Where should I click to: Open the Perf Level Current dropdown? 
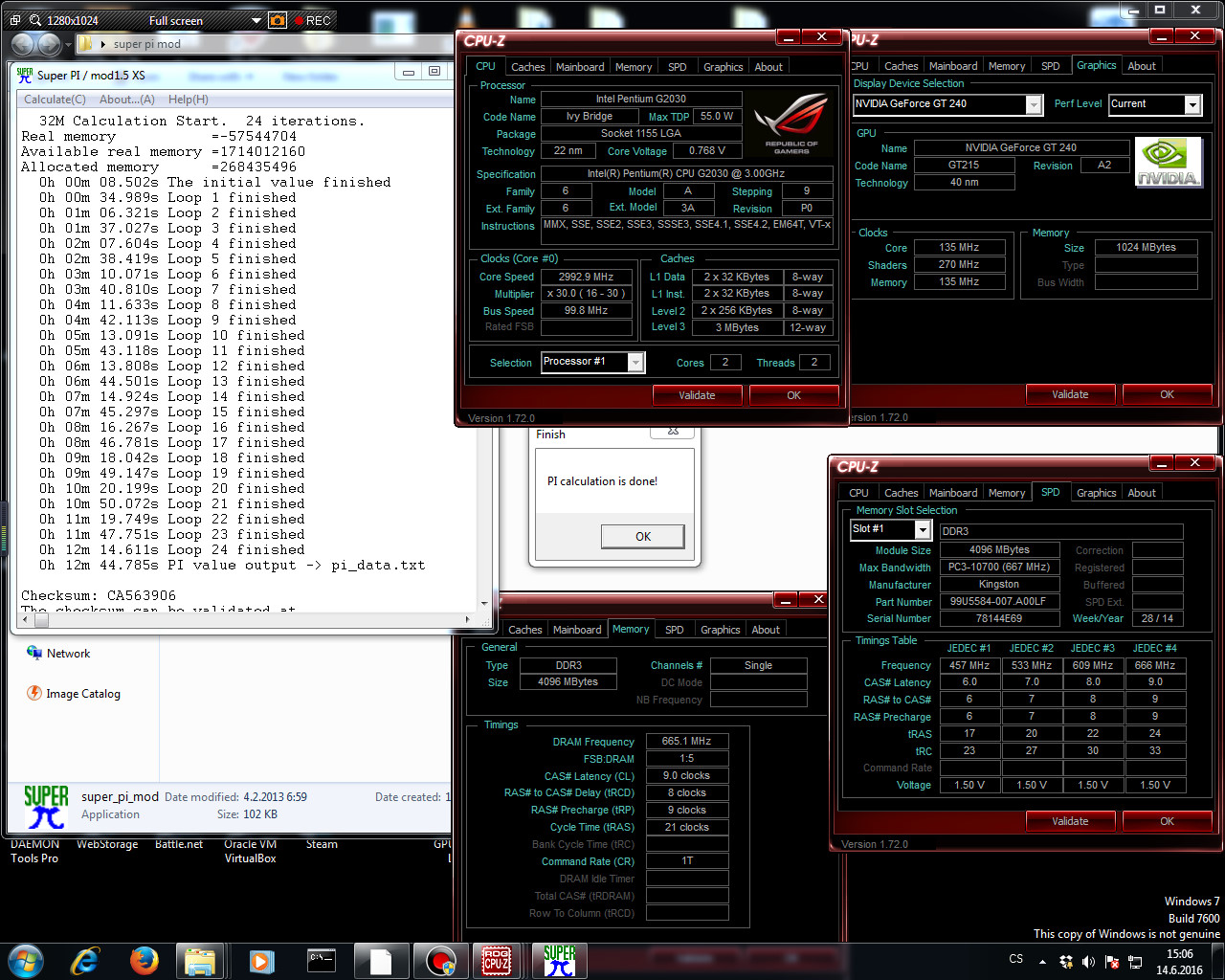(1192, 104)
